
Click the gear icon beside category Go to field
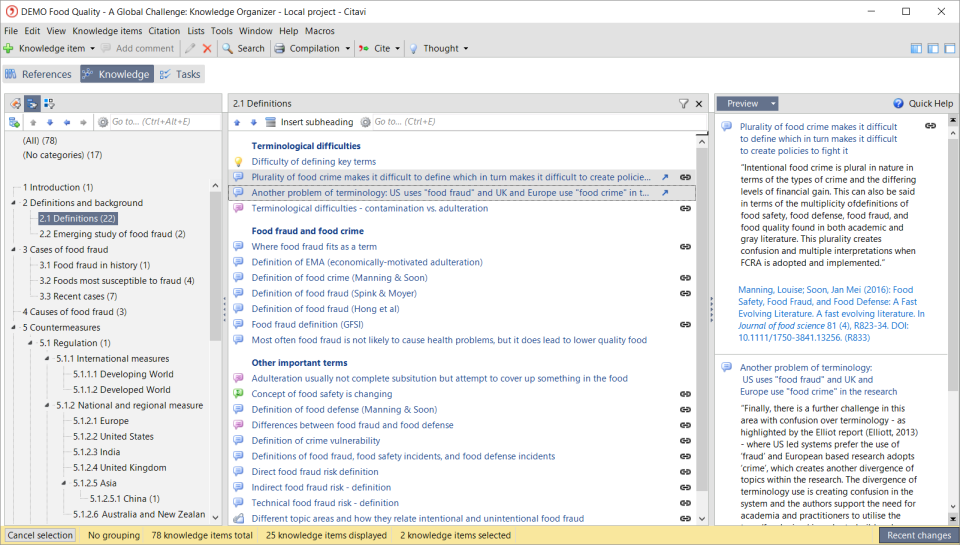103,122
